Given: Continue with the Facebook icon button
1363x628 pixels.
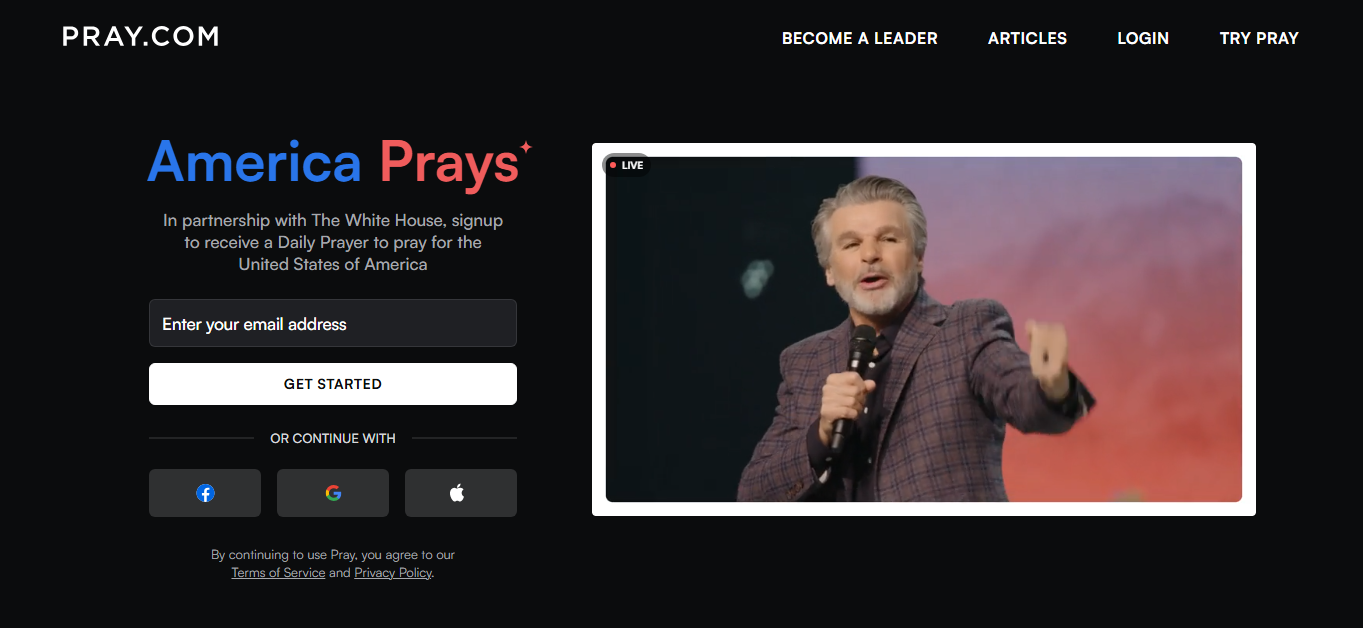Looking at the screenshot, I should [205, 493].
